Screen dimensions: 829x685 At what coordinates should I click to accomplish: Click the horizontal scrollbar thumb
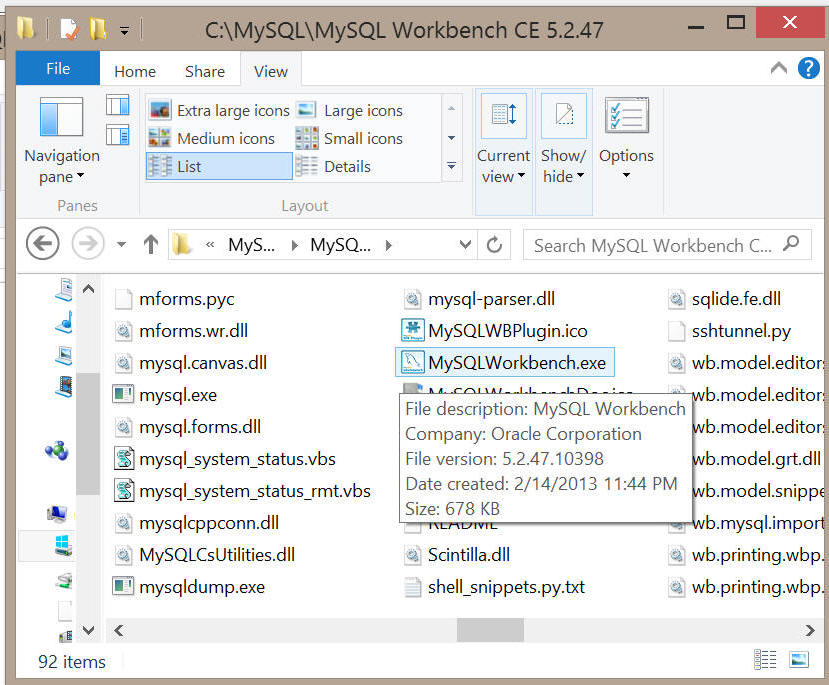pyautogui.click(x=490, y=630)
